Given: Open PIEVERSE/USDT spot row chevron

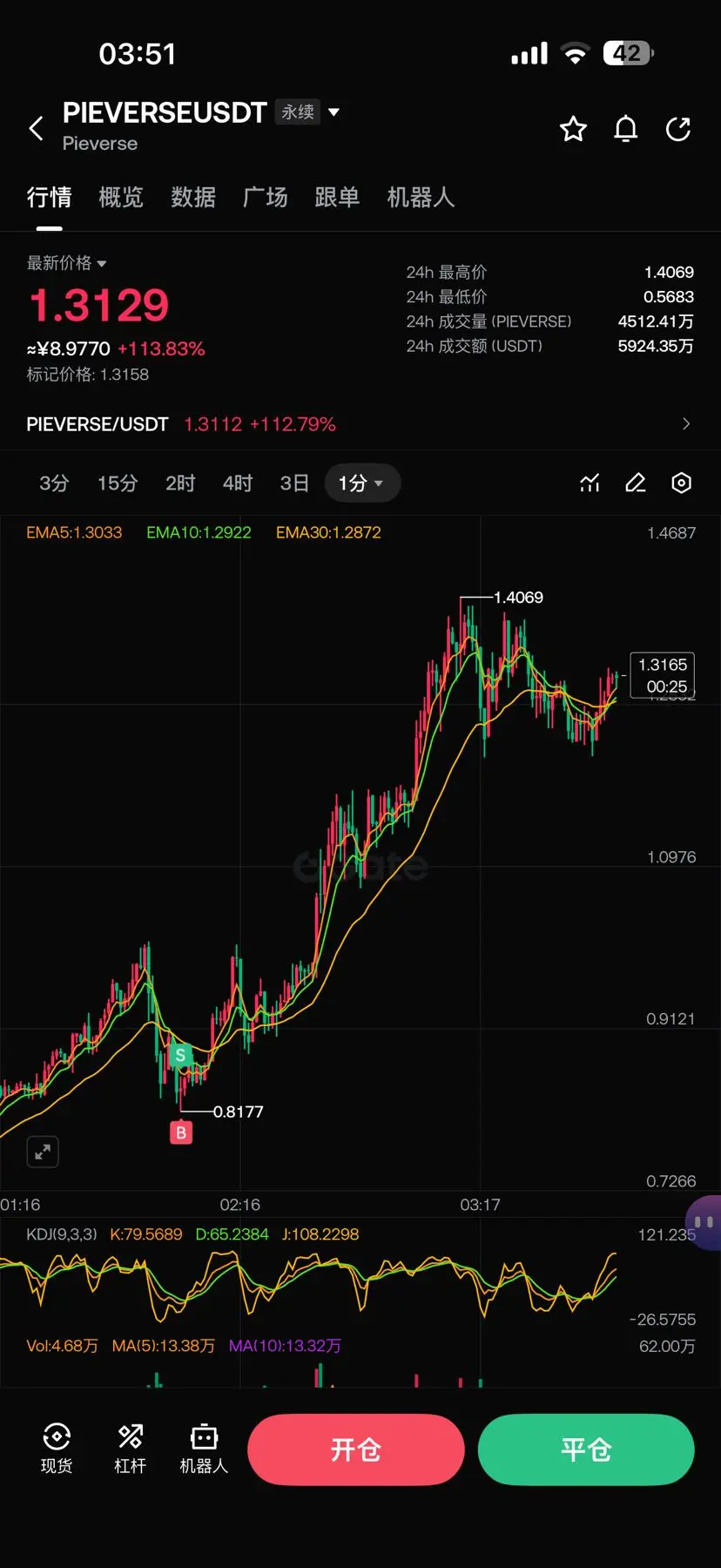Looking at the screenshot, I should pos(686,423).
